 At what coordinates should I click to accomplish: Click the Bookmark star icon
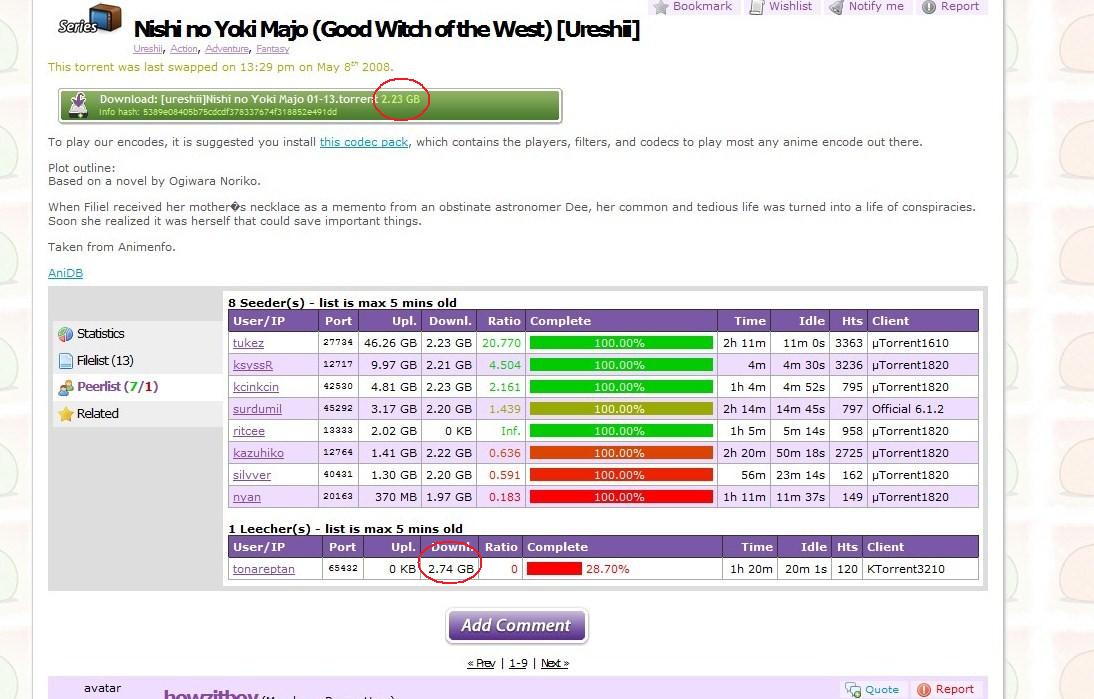(x=660, y=7)
